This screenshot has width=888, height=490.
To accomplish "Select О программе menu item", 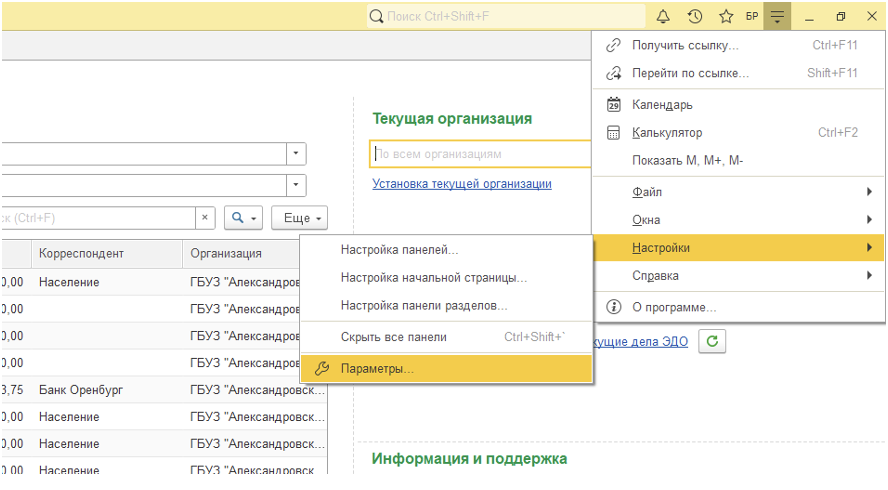I will [x=738, y=307].
